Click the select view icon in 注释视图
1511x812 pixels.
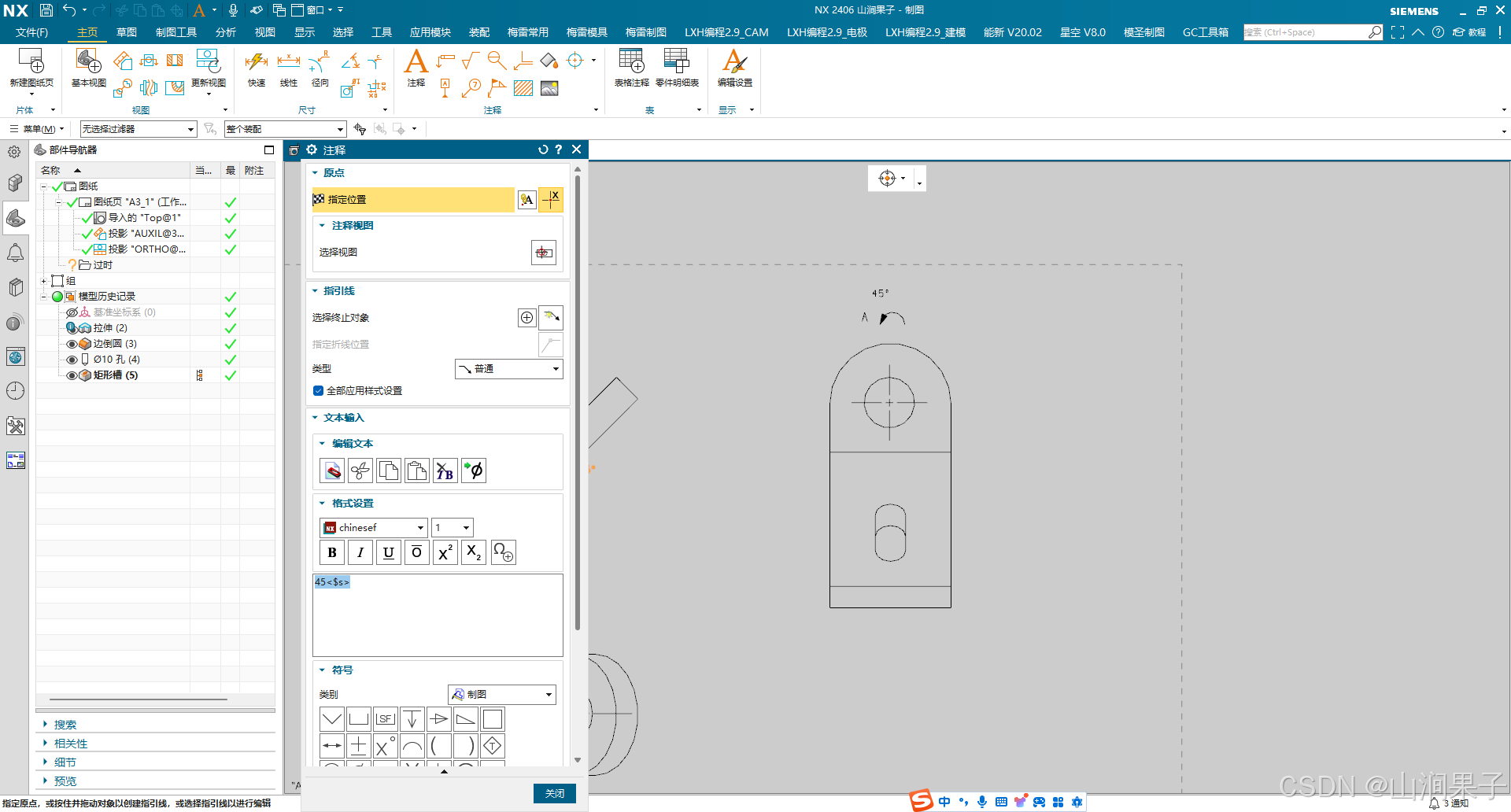coord(544,253)
